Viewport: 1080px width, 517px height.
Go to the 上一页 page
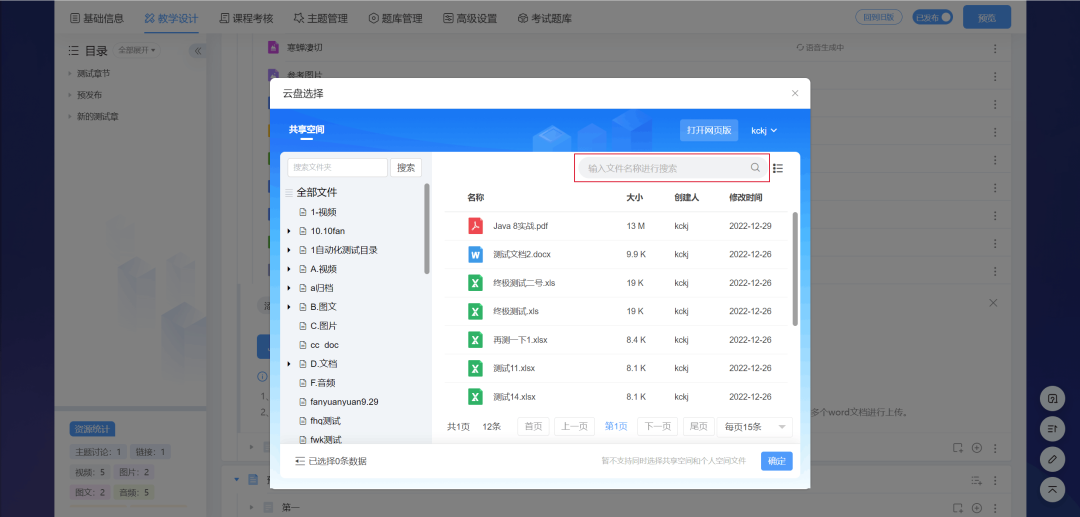[x=574, y=427]
